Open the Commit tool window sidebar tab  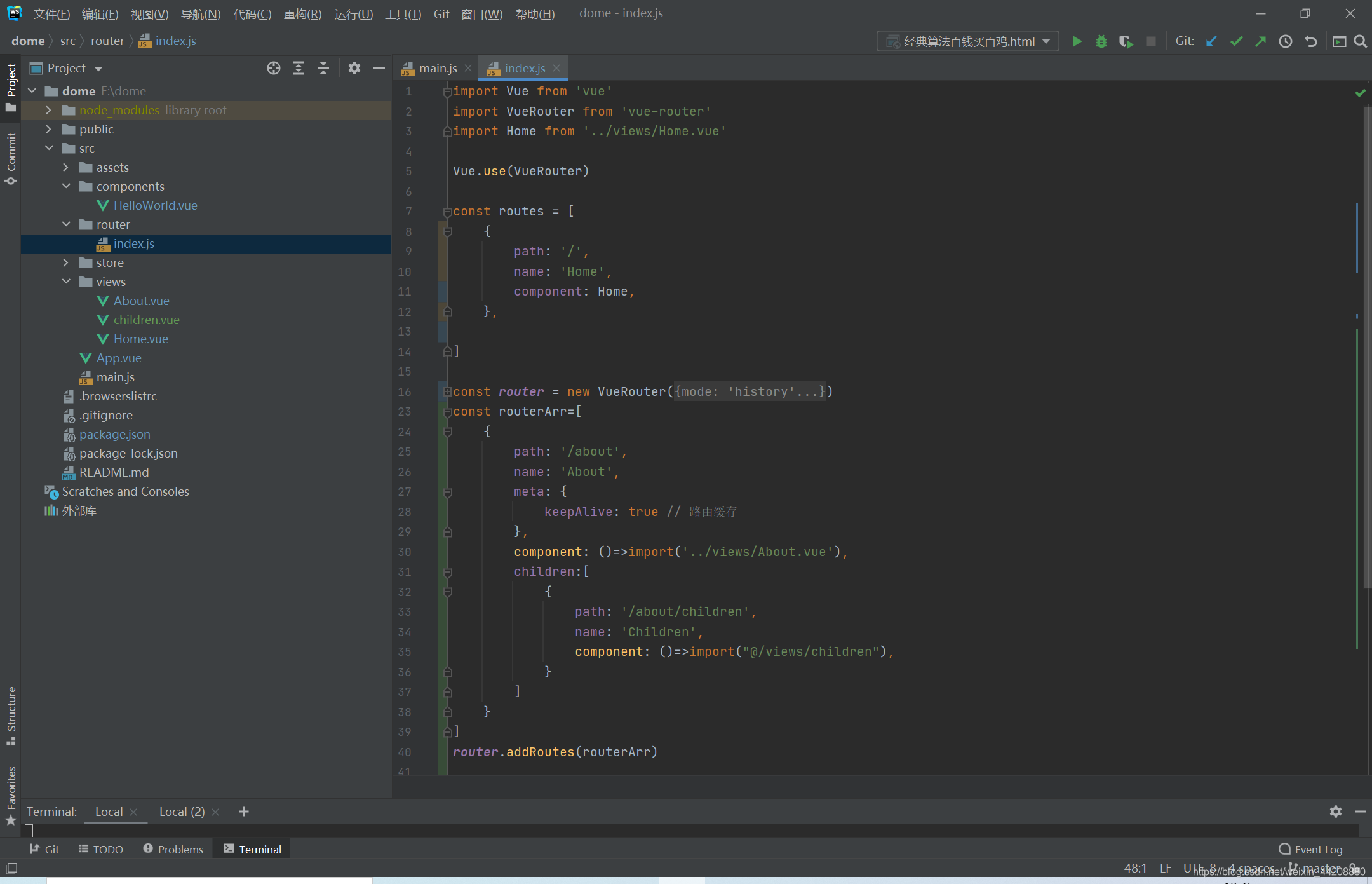pyautogui.click(x=11, y=158)
